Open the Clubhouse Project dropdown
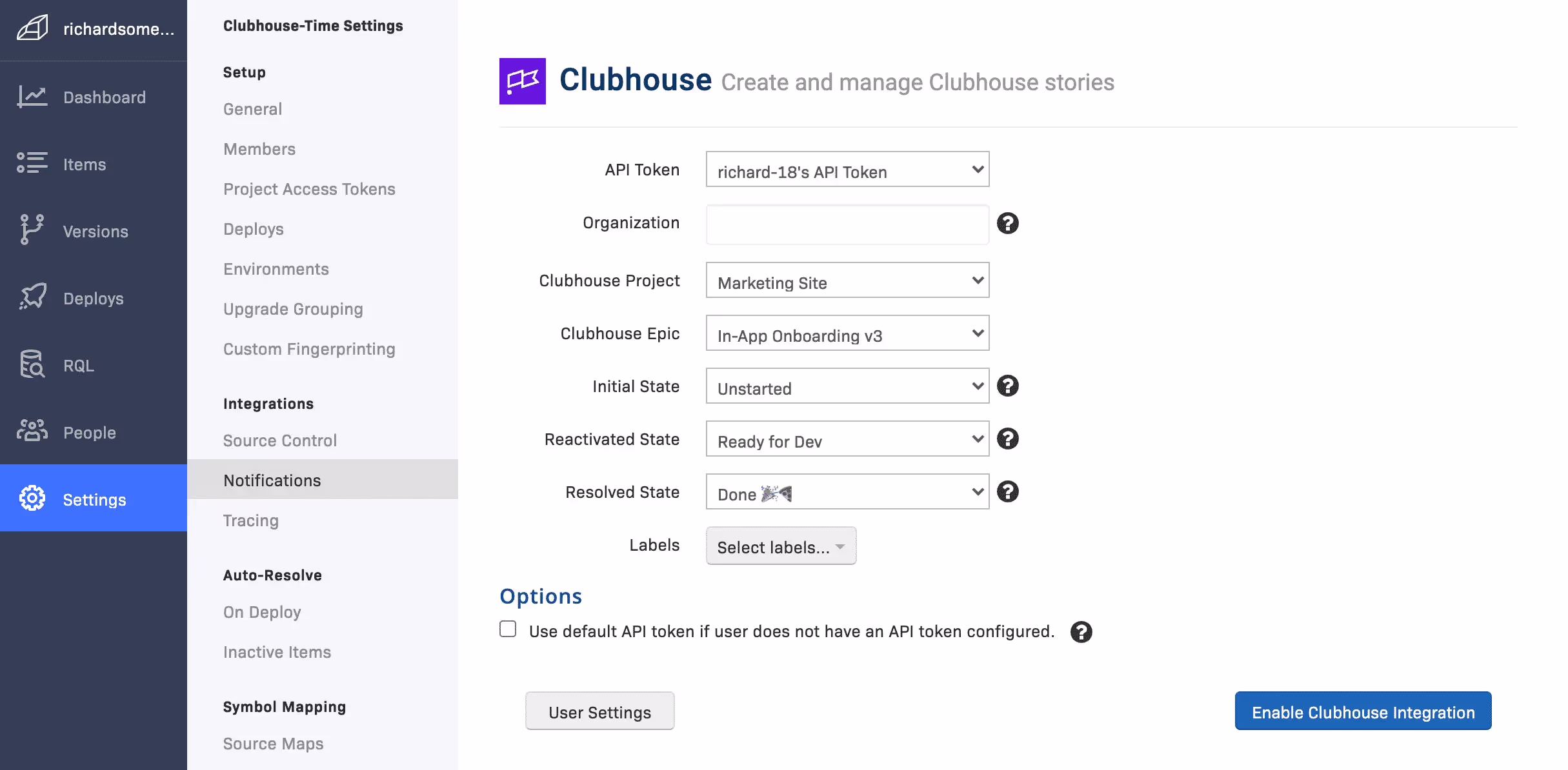This screenshot has height=770, width=1568. coord(847,281)
